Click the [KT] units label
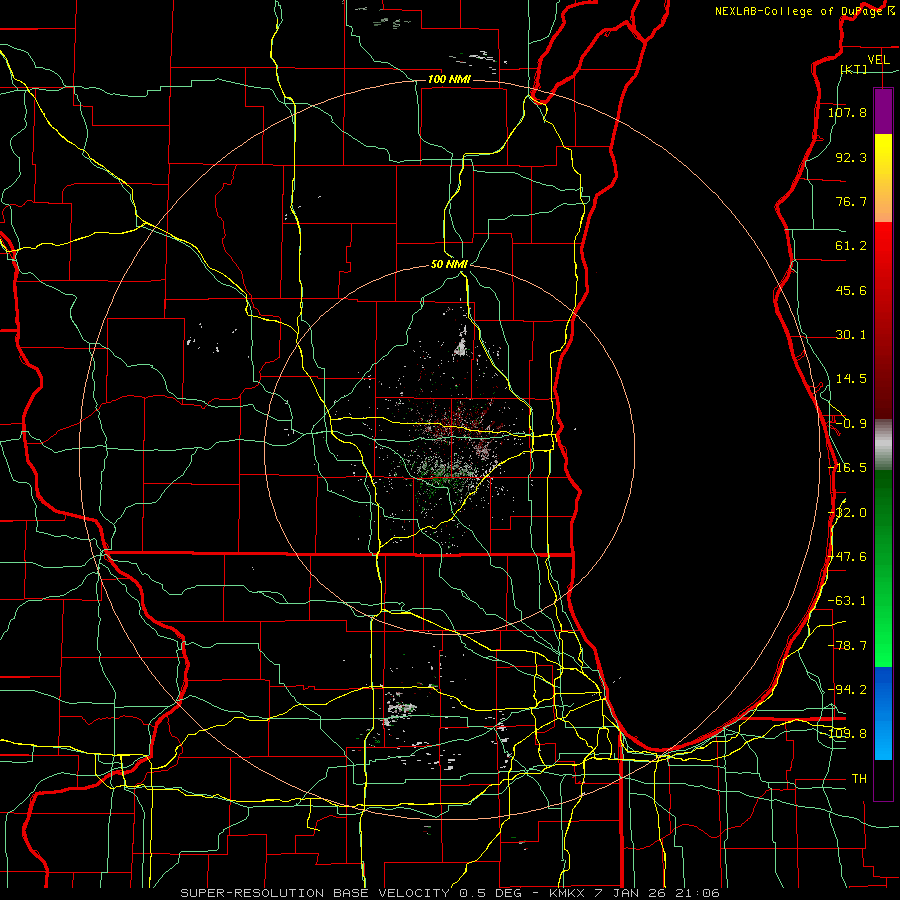900x900 pixels. [x=854, y=69]
